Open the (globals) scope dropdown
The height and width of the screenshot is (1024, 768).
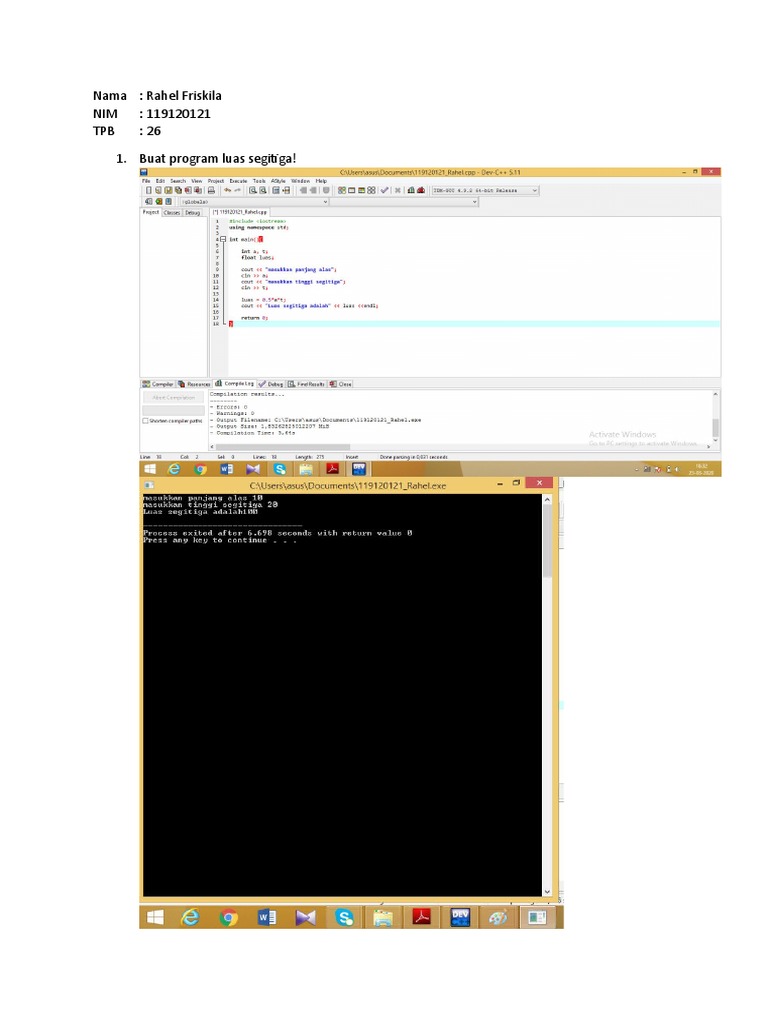254,202
